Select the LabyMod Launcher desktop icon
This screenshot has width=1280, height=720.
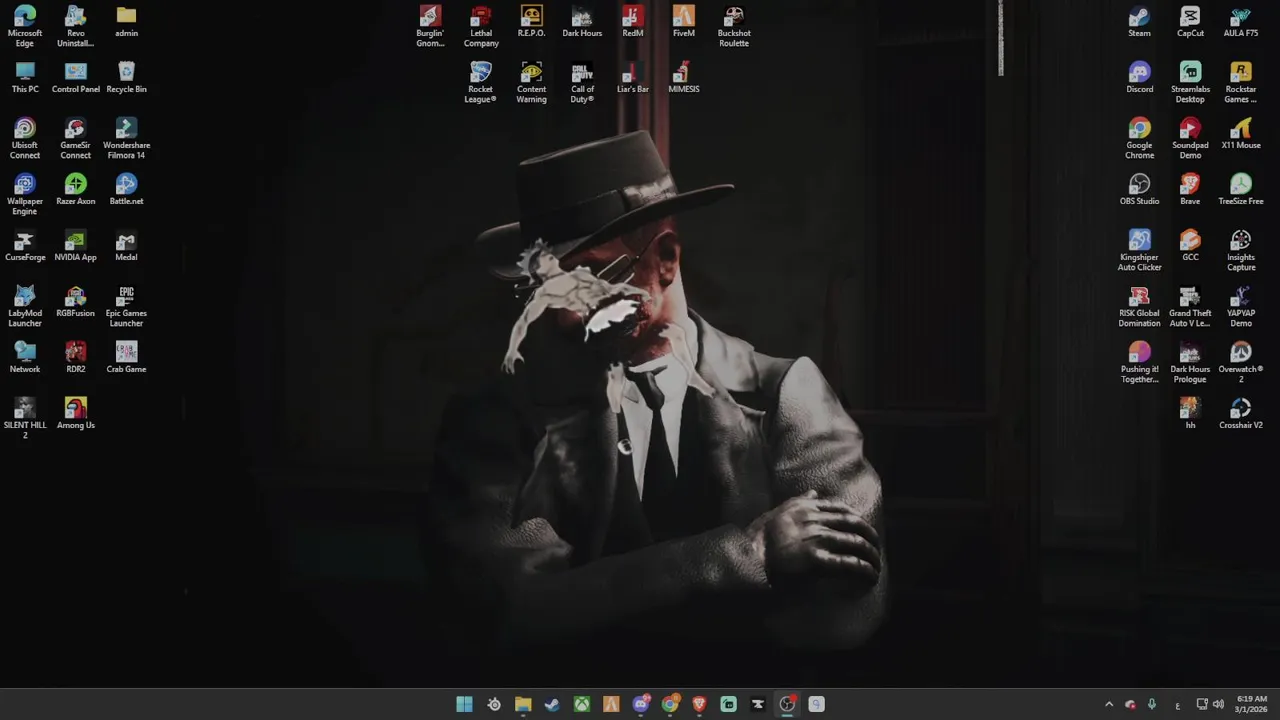click(25, 306)
